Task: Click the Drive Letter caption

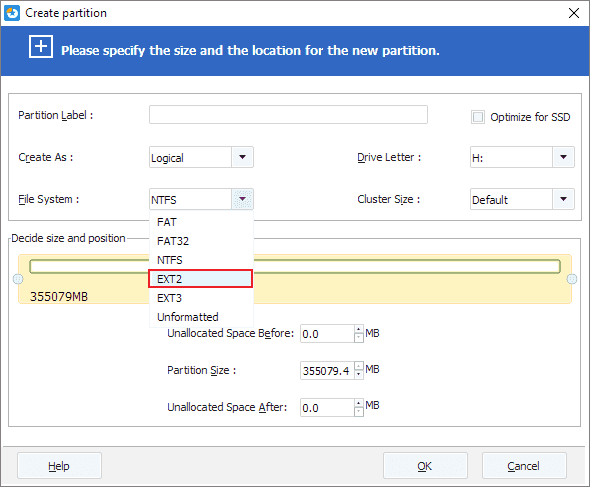Action: [x=389, y=157]
